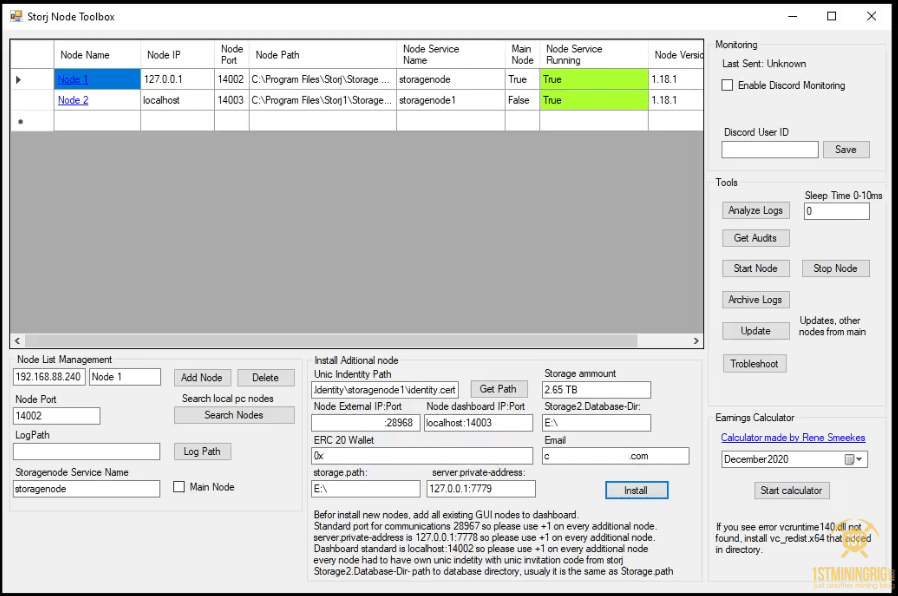Click the table scrollbar left arrow
The width and height of the screenshot is (898, 596).
click(17, 341)
